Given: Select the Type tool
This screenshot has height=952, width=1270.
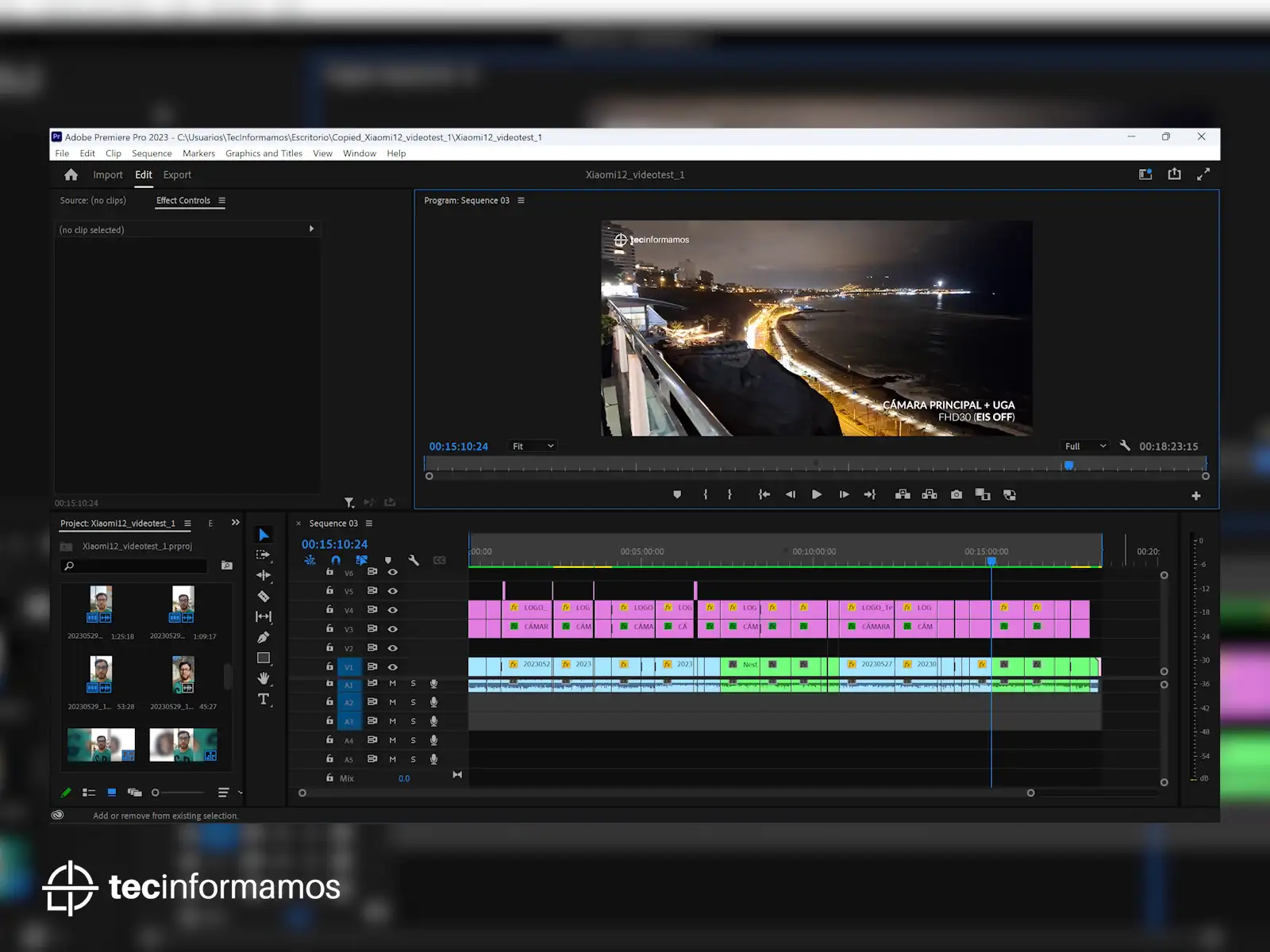Looking at the screenshot, I should click(x=264, y=699).
